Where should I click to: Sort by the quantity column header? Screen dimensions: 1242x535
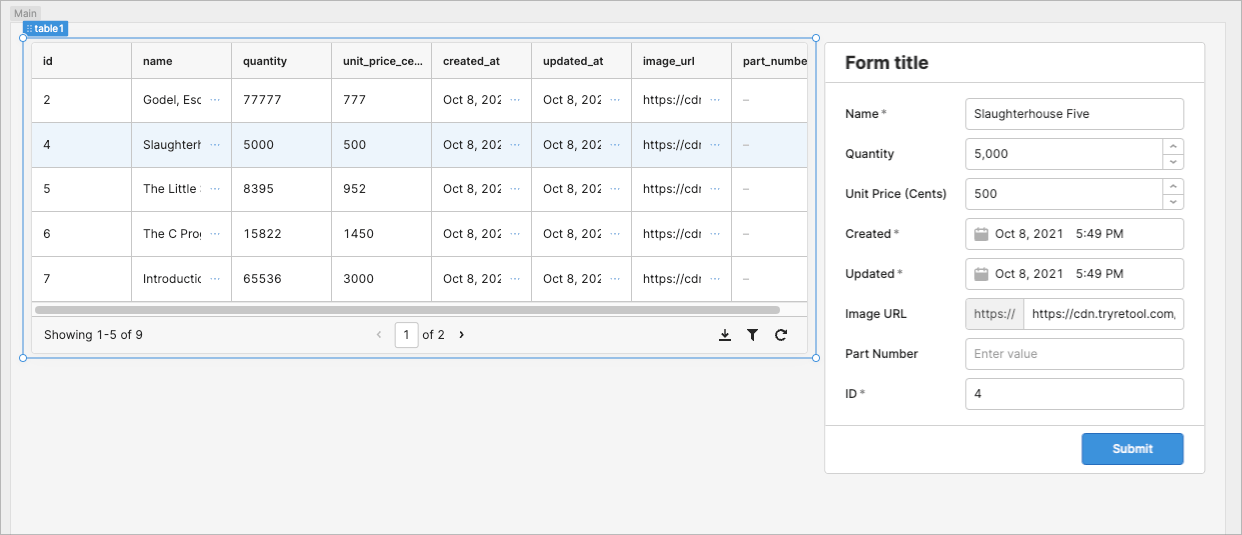coord(281,61)
